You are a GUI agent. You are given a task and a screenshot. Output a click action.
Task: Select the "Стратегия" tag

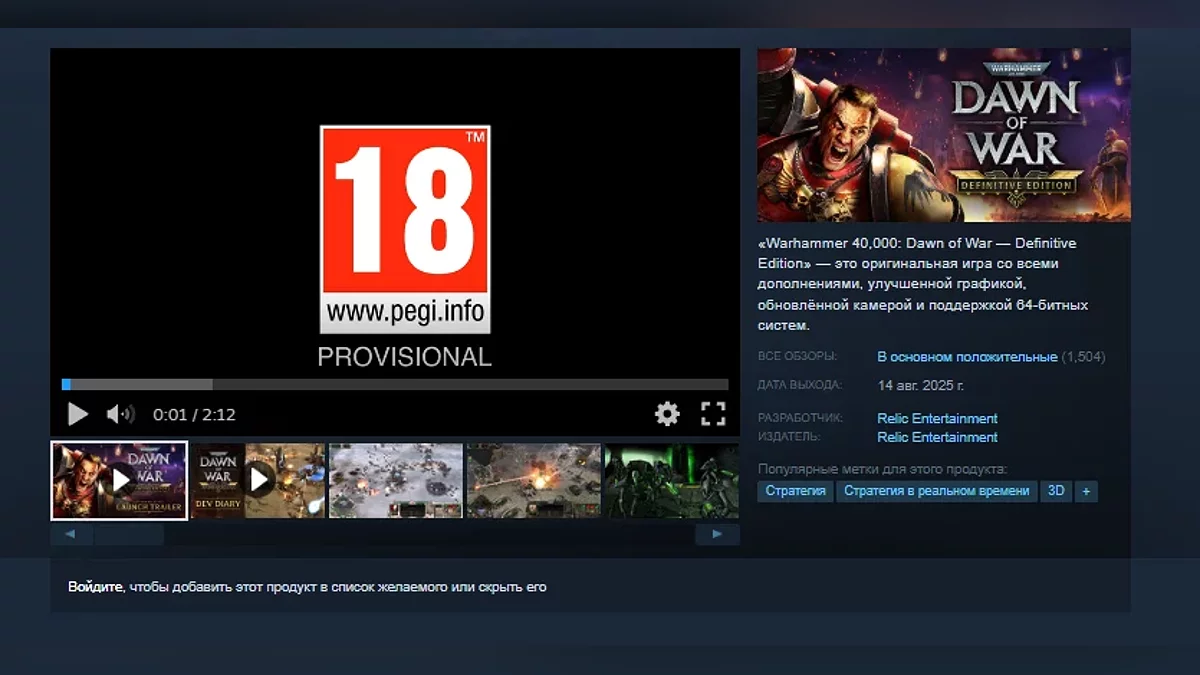[x=795, y=491]
